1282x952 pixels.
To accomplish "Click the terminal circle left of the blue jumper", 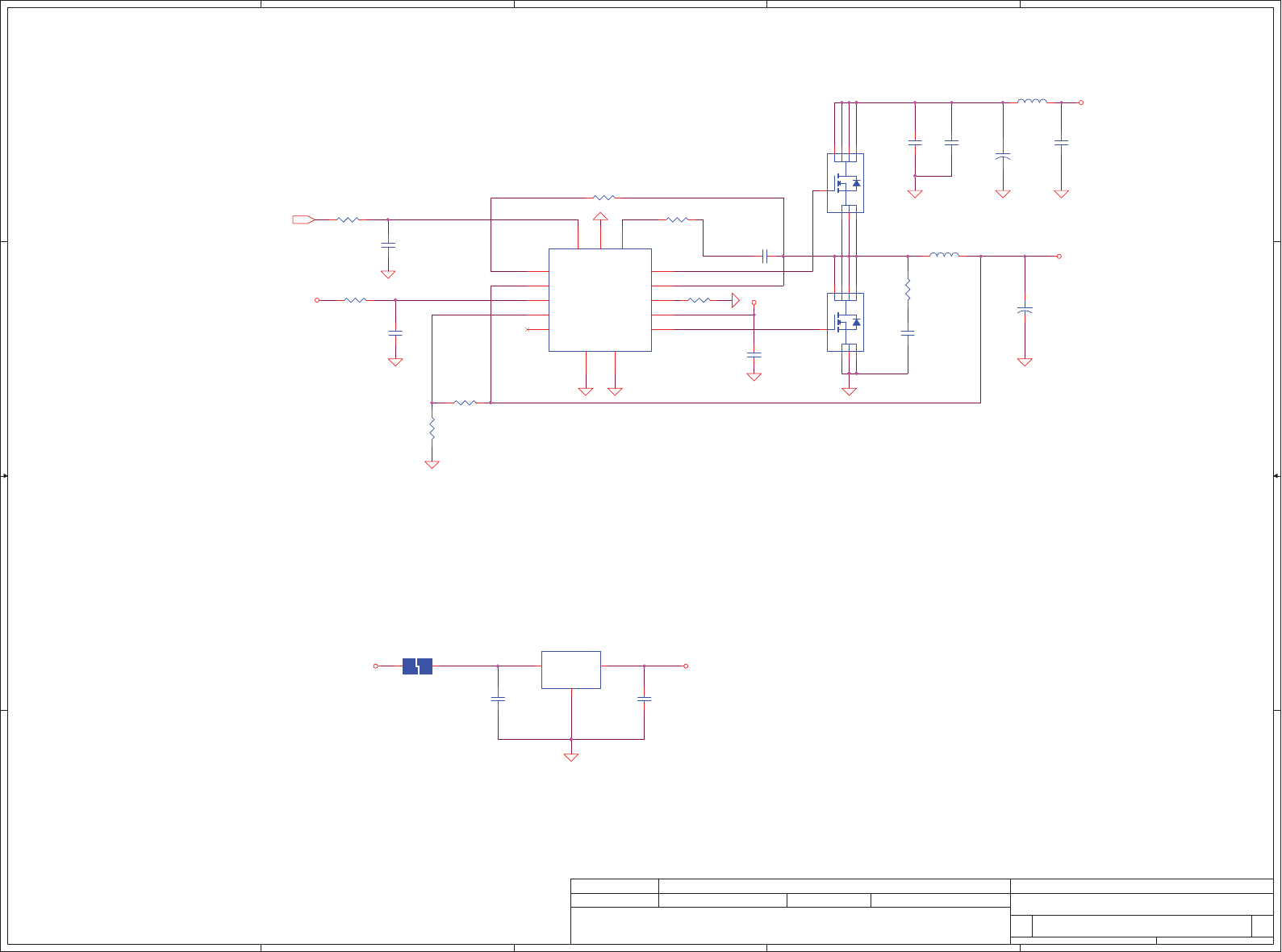I will coord(375,666).
